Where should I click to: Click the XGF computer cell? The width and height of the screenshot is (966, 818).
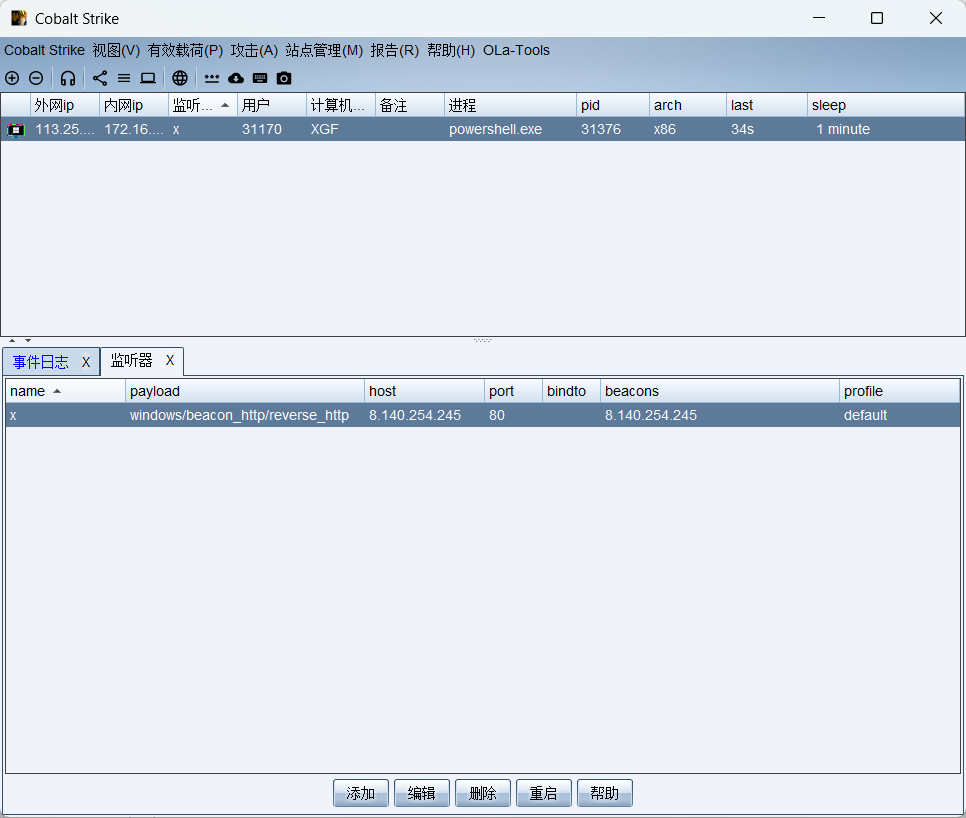pos(341,129)
